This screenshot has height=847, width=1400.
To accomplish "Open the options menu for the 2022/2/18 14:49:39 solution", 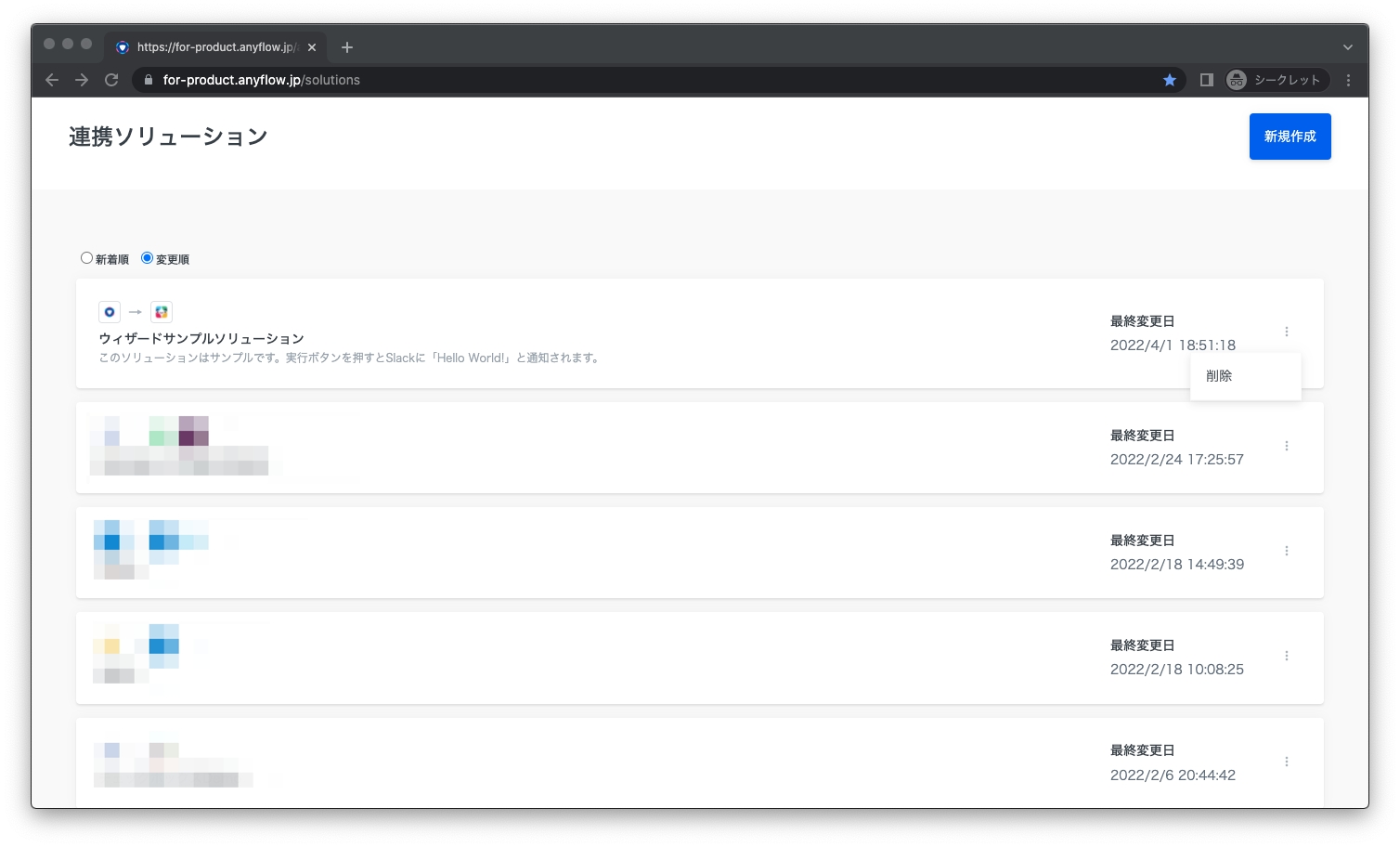I will tap(1286, 551).
